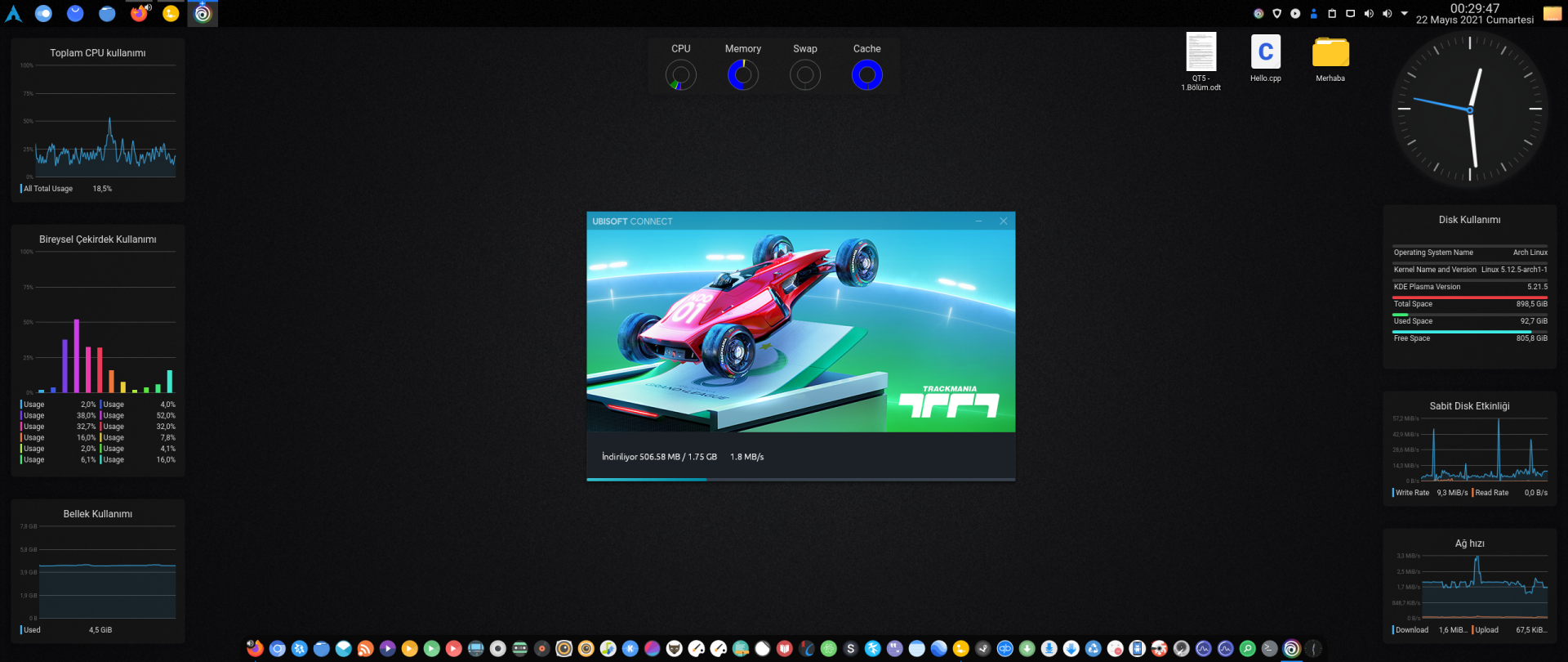
Task: Open the cassette tape icon in dock
Action: pyautogui.click(x=519, y=649)
